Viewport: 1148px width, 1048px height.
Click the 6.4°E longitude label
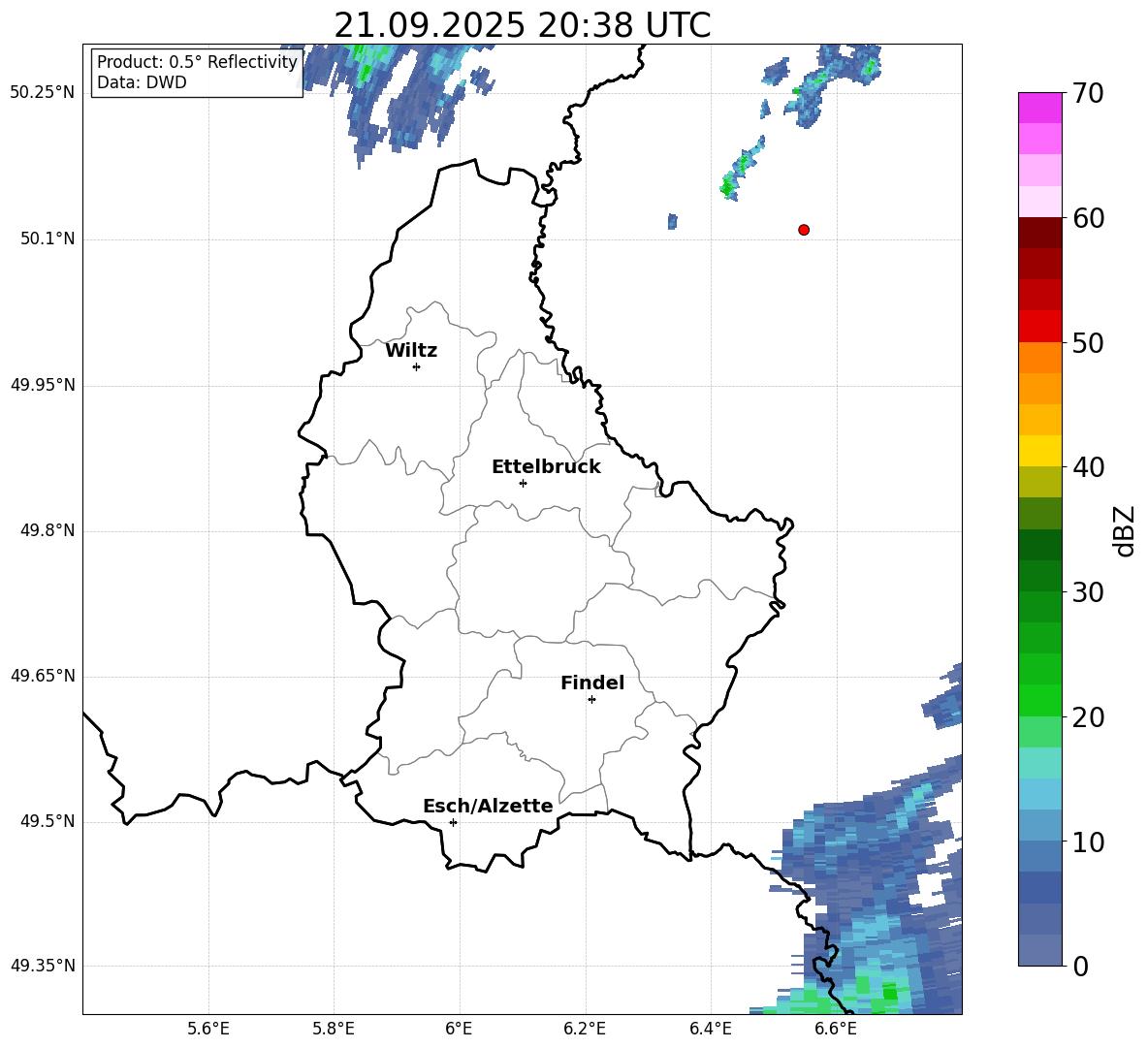pos(710,1029)
